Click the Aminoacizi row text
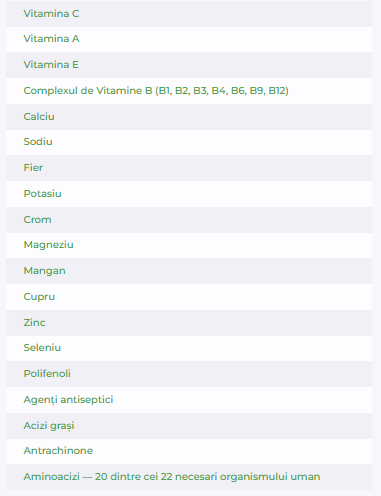Screen dimensions: 381x496 point(172,477)
